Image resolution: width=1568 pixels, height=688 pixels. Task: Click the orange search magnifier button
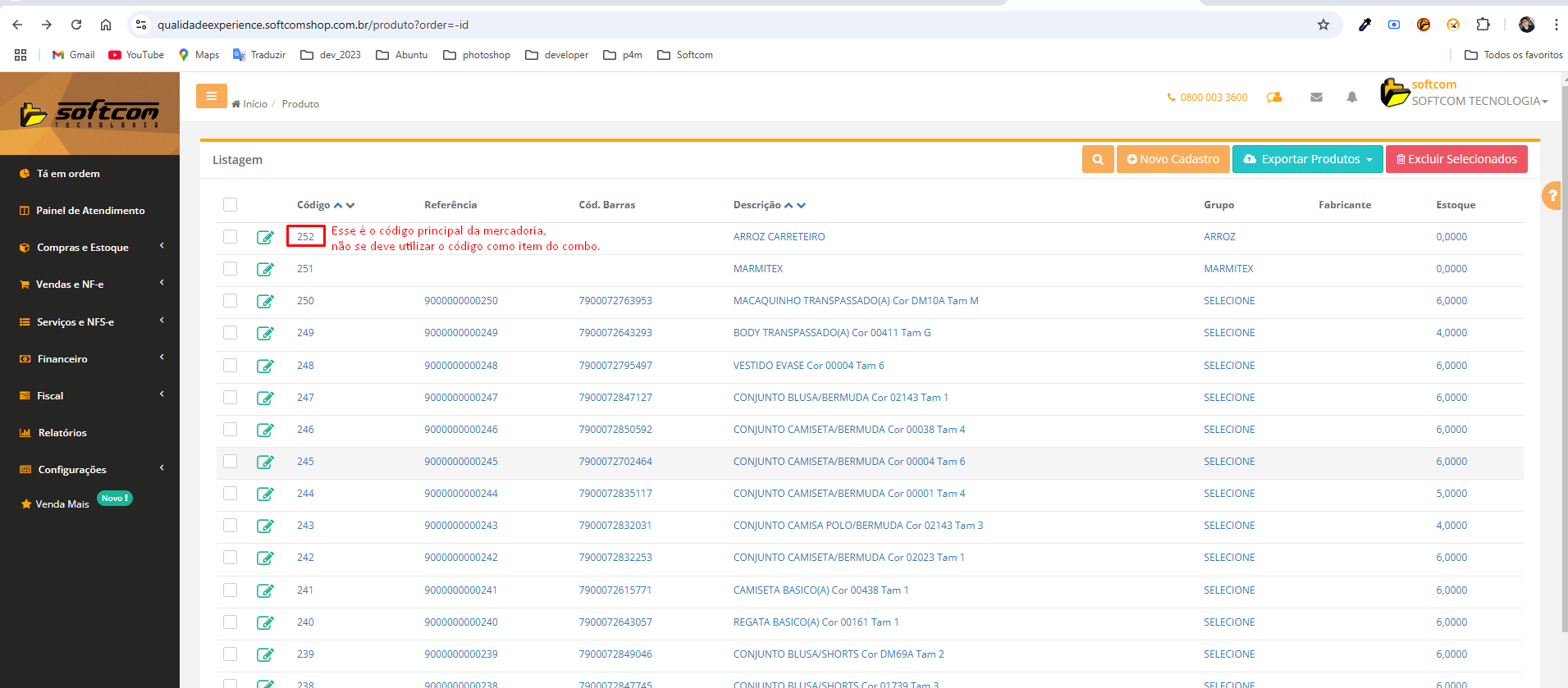pos(1098,159)
